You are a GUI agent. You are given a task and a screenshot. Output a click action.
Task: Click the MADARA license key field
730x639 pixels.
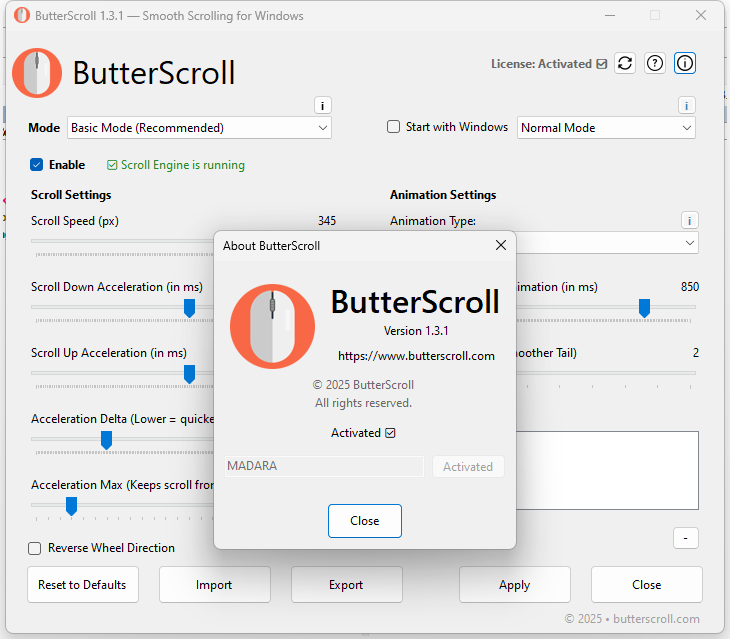pos(324,466)
